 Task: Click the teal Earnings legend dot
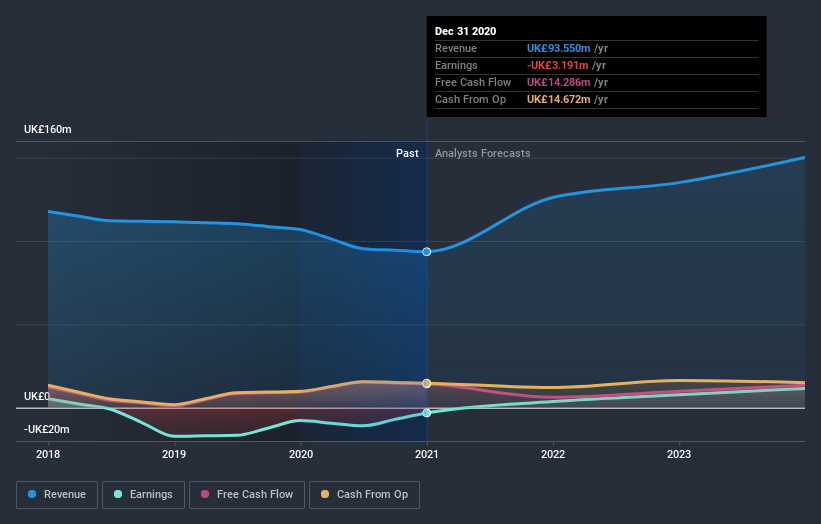tap(118, 494)
